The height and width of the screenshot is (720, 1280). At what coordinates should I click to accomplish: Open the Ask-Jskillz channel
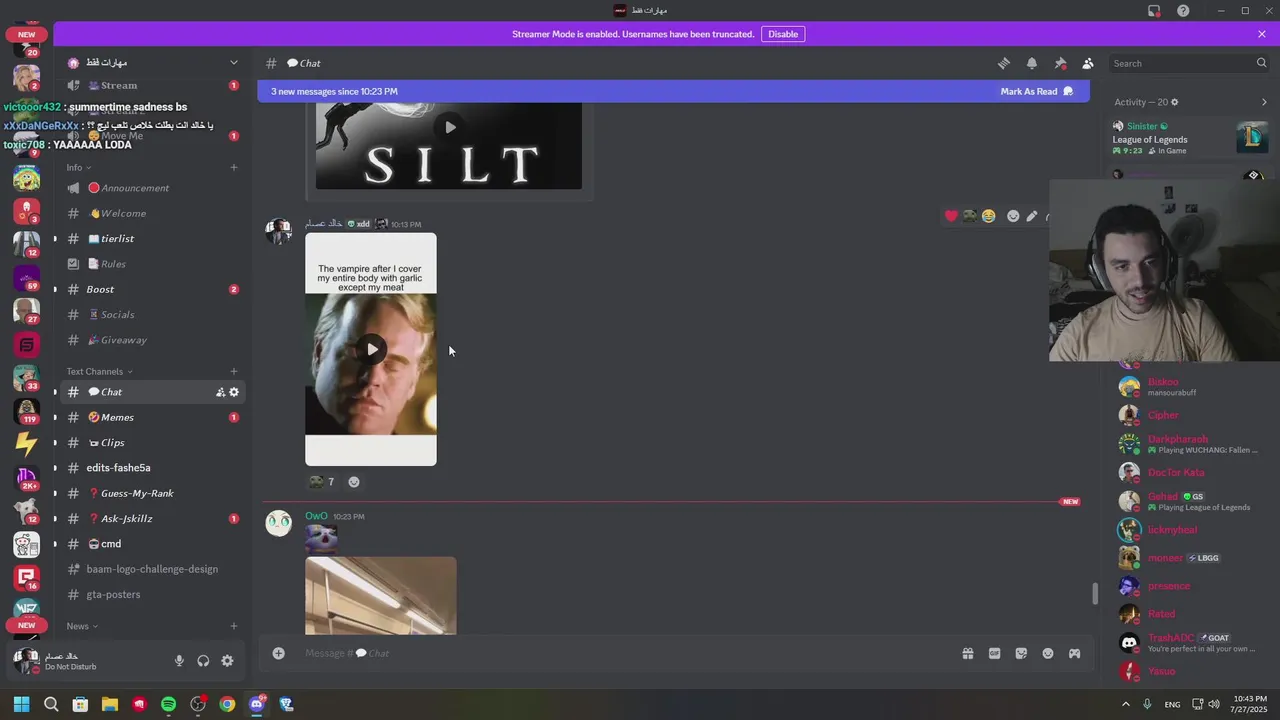(152, 518)
